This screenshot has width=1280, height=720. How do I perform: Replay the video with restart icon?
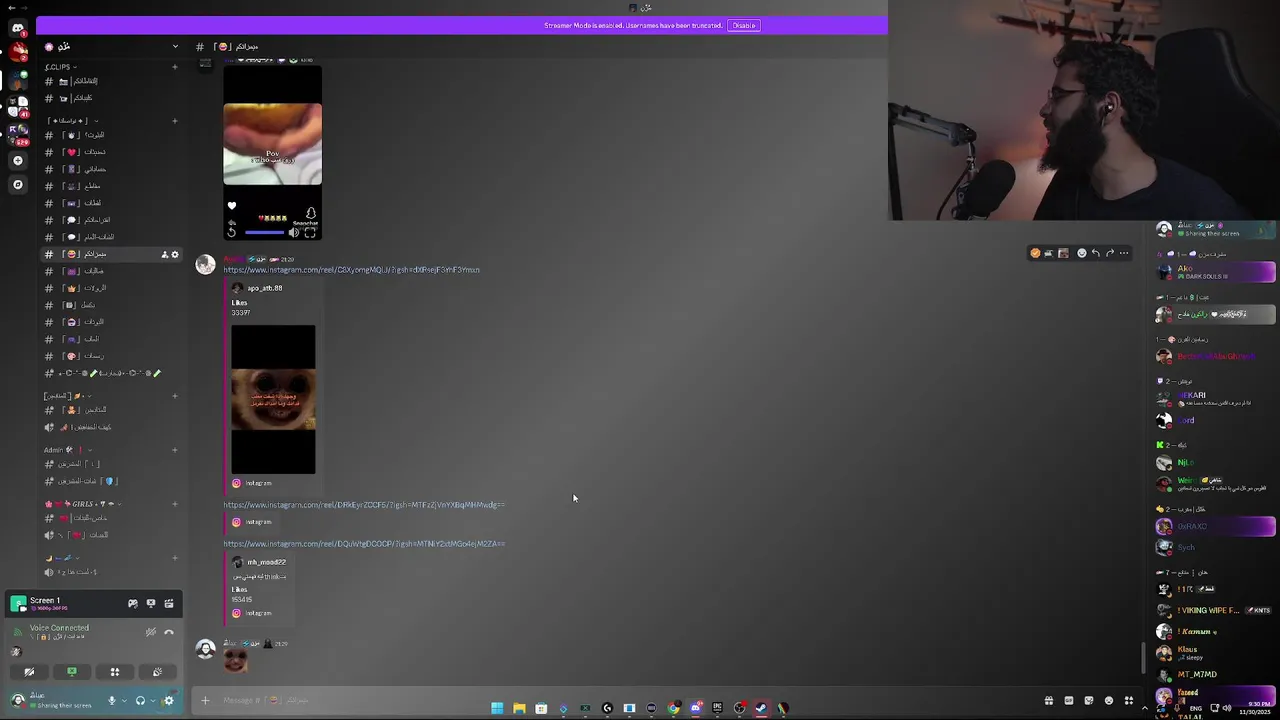point(231,232)
